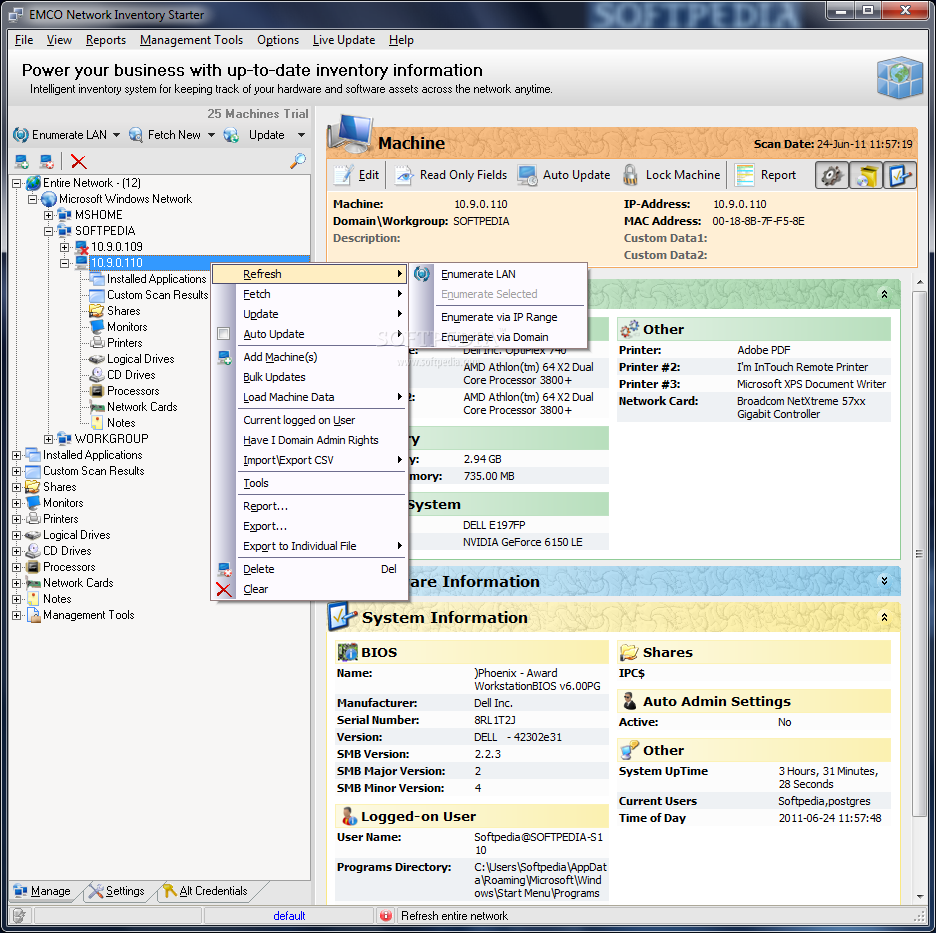Click the yellow folder disc icon in the Machine toolbar
The width and height of the screenshot is (936, 933).
(x=866, y=175)
